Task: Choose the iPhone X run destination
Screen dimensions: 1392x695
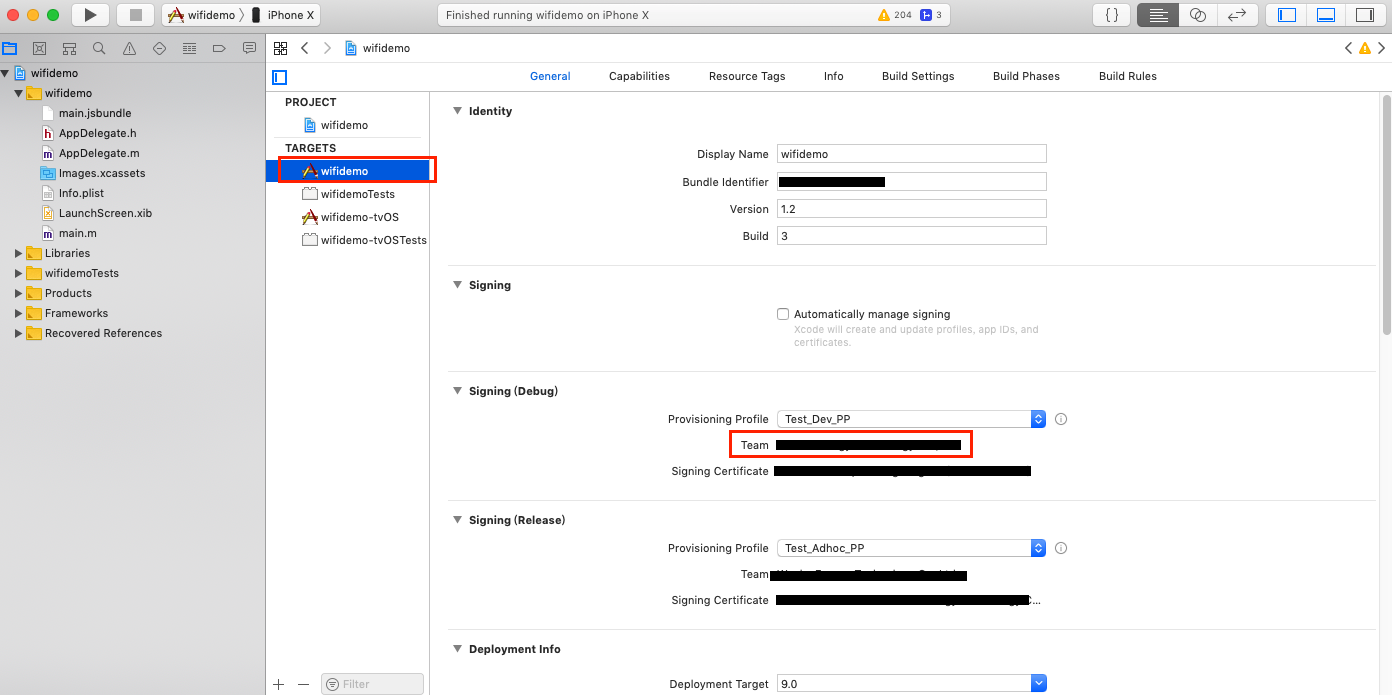Action: click(284, 15)
